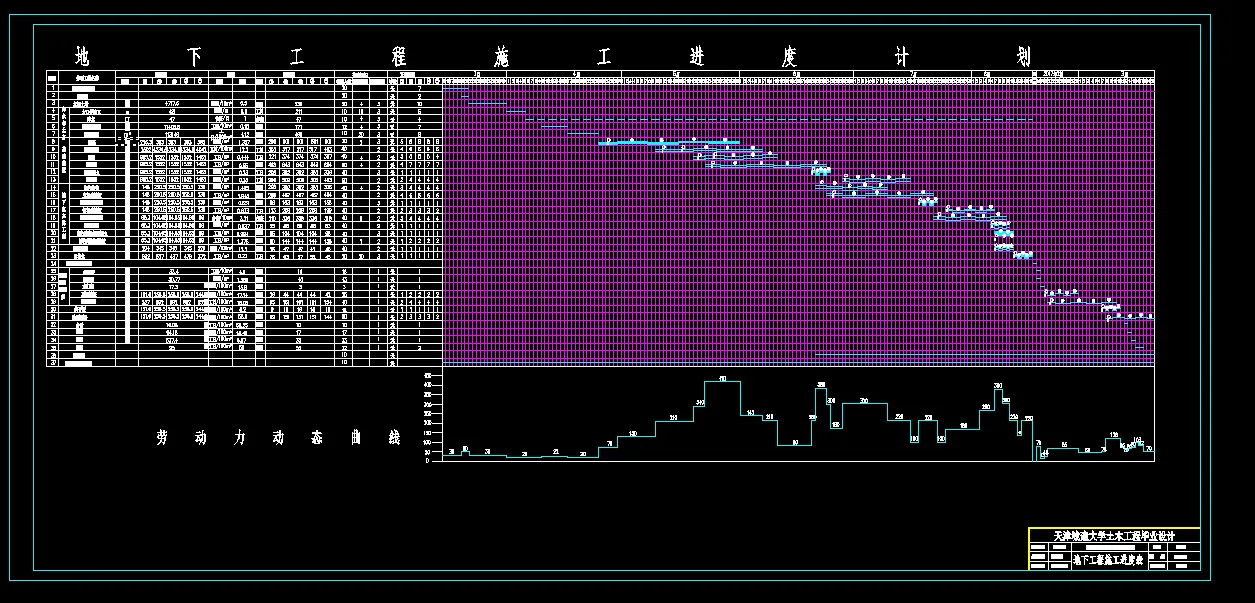Click the title character '地'
1255x603 pixels.
tap(84, 56)
